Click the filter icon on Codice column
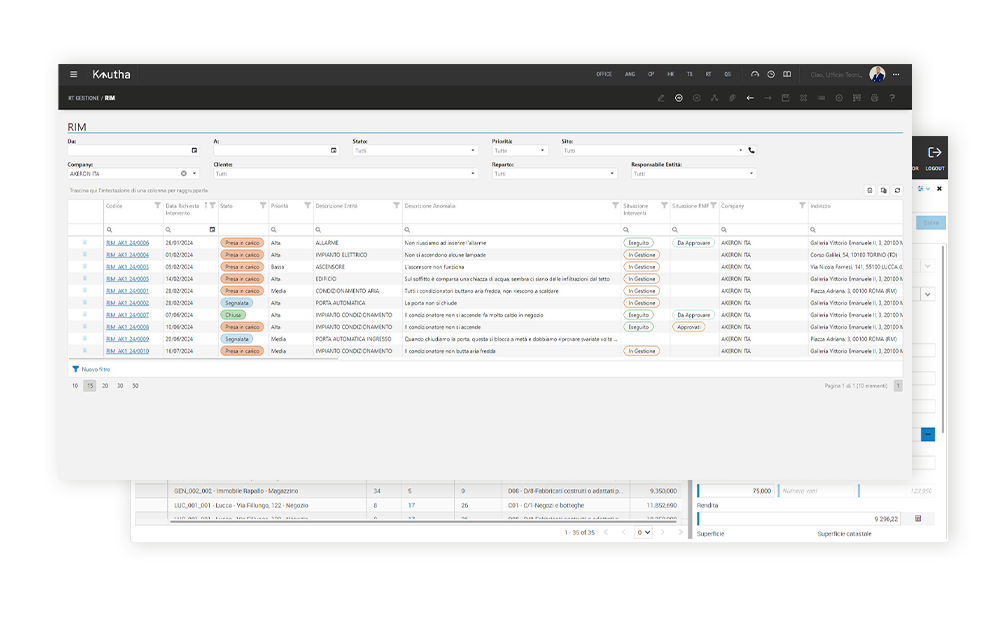 [x=157, y=206]
